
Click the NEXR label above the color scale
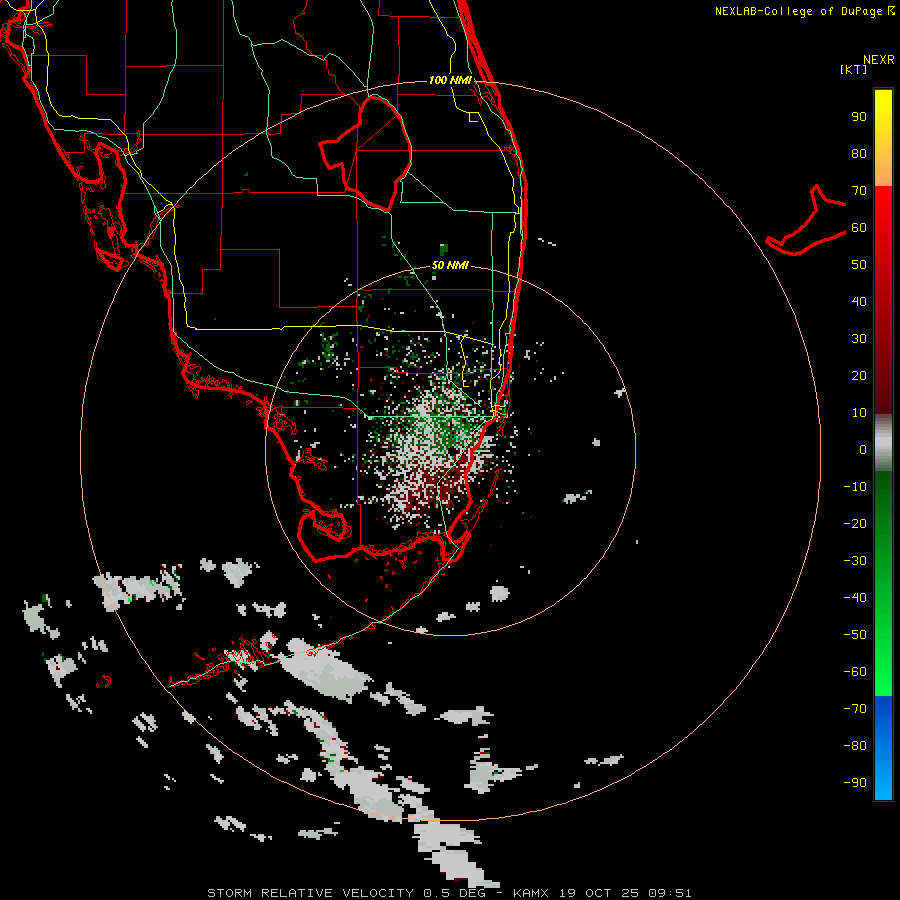(x=878, y=60)
